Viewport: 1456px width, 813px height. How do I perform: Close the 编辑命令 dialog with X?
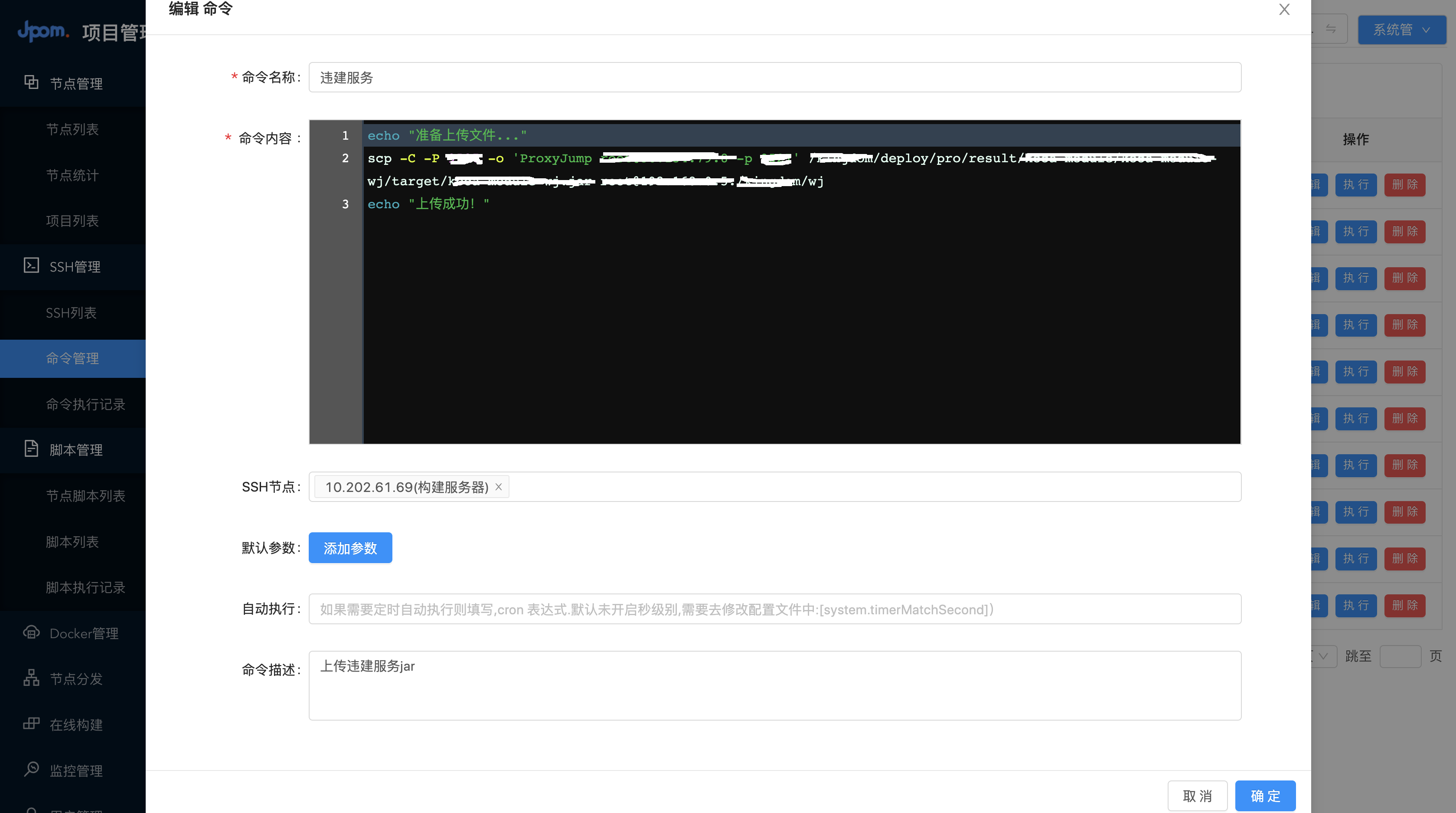click(x=1284, y=10)
